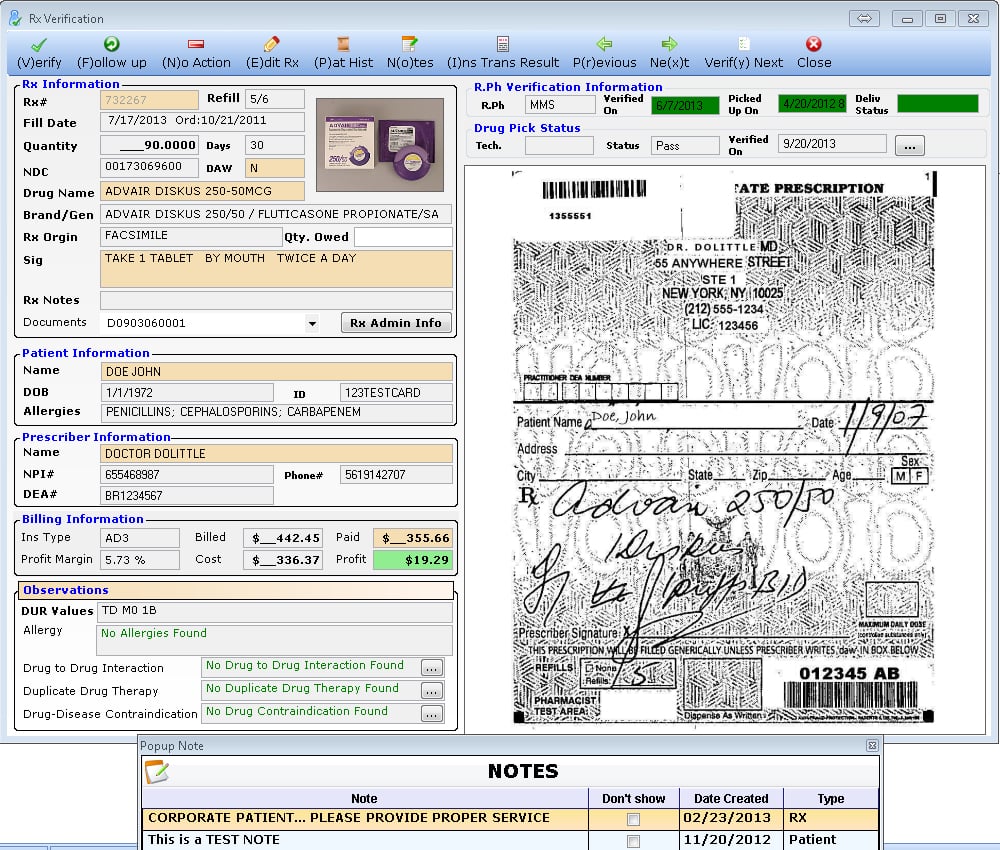Click ellipsis button beside Verified On date
Viewport: 1000px width, 850px height.
[x=909, y=146]
